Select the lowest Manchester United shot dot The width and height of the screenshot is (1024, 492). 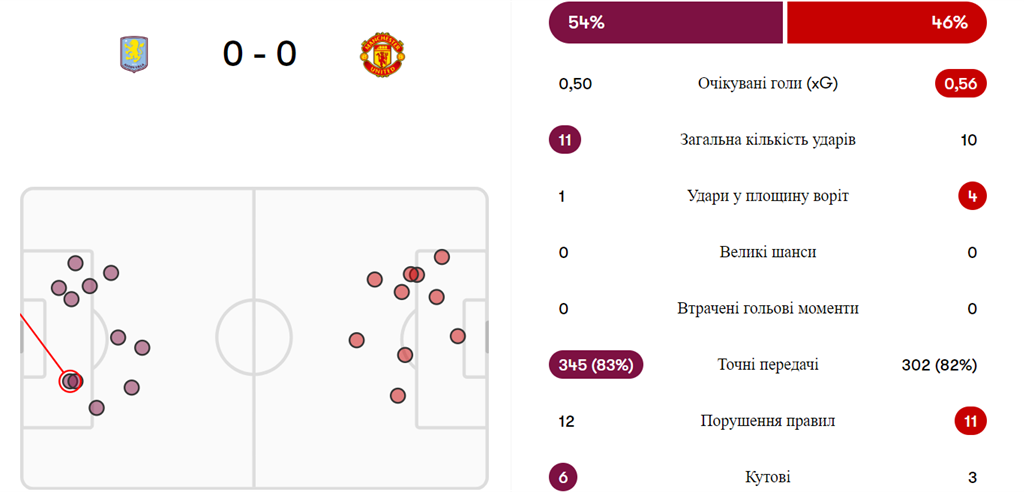tap(398, 395)
